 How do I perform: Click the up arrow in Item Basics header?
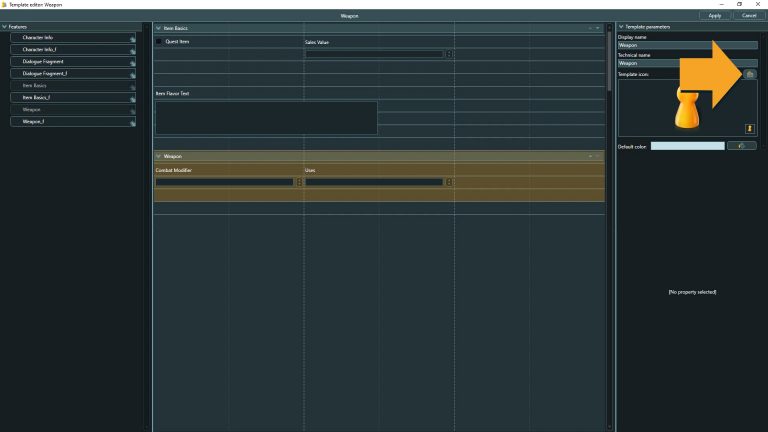pos(590,28)
